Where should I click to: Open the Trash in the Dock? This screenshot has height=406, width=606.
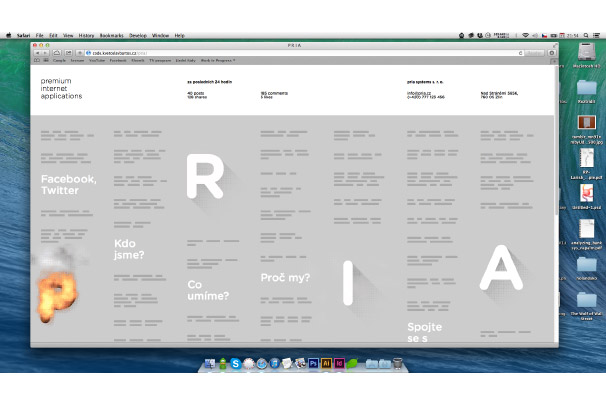398,364
